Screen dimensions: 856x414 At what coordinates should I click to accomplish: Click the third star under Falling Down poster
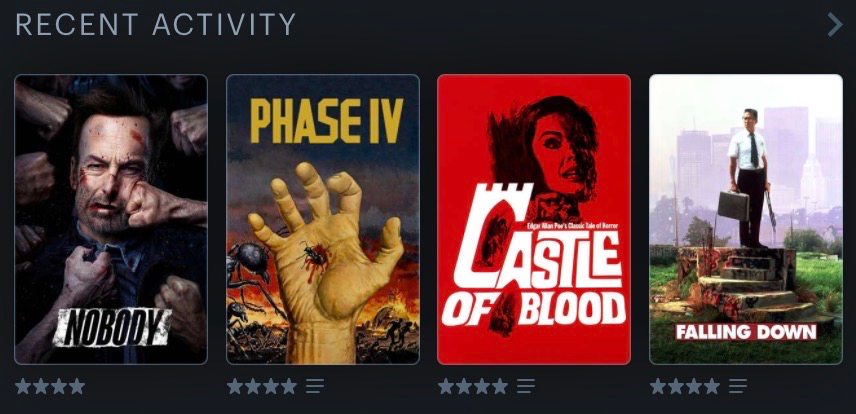click(x=694, y=387)
